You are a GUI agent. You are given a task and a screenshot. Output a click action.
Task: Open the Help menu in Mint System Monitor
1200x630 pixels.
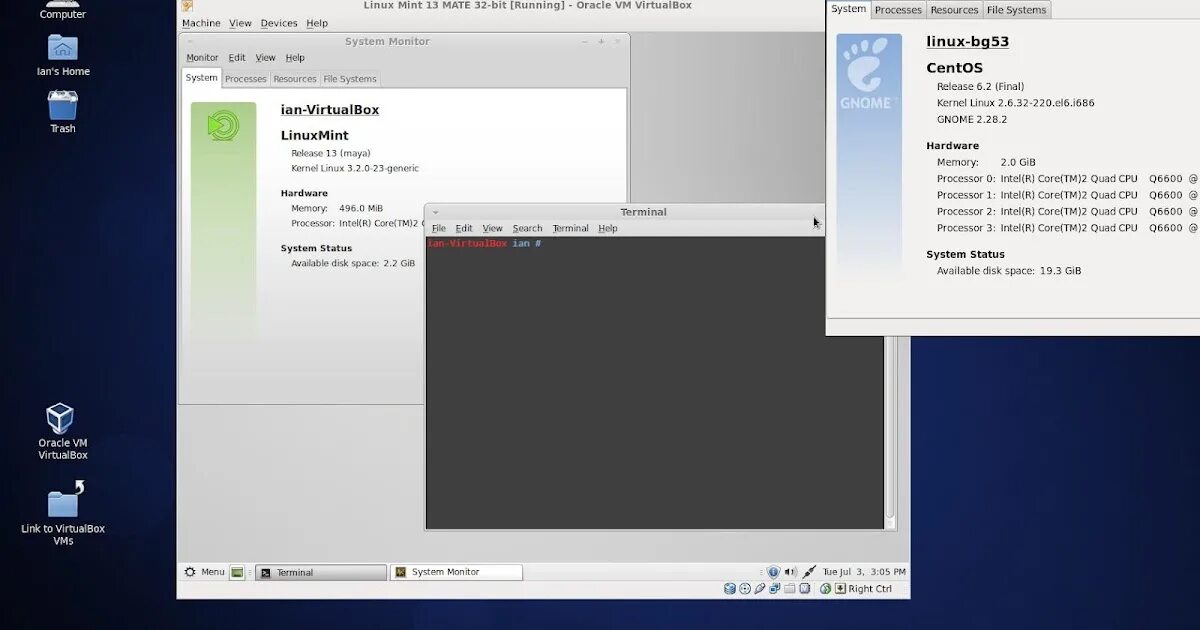tap(295, 58)
